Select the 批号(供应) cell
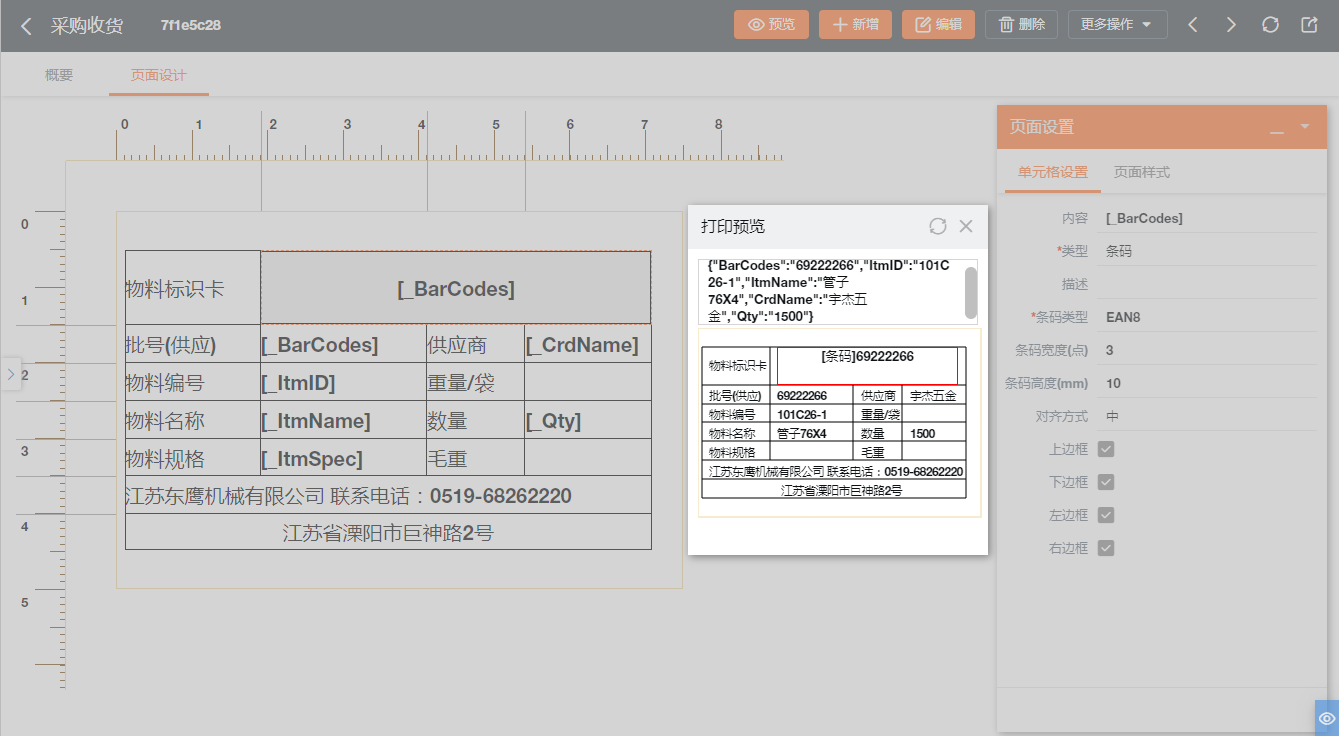The height and width of the screenshot is (736, 1339). 193,344
